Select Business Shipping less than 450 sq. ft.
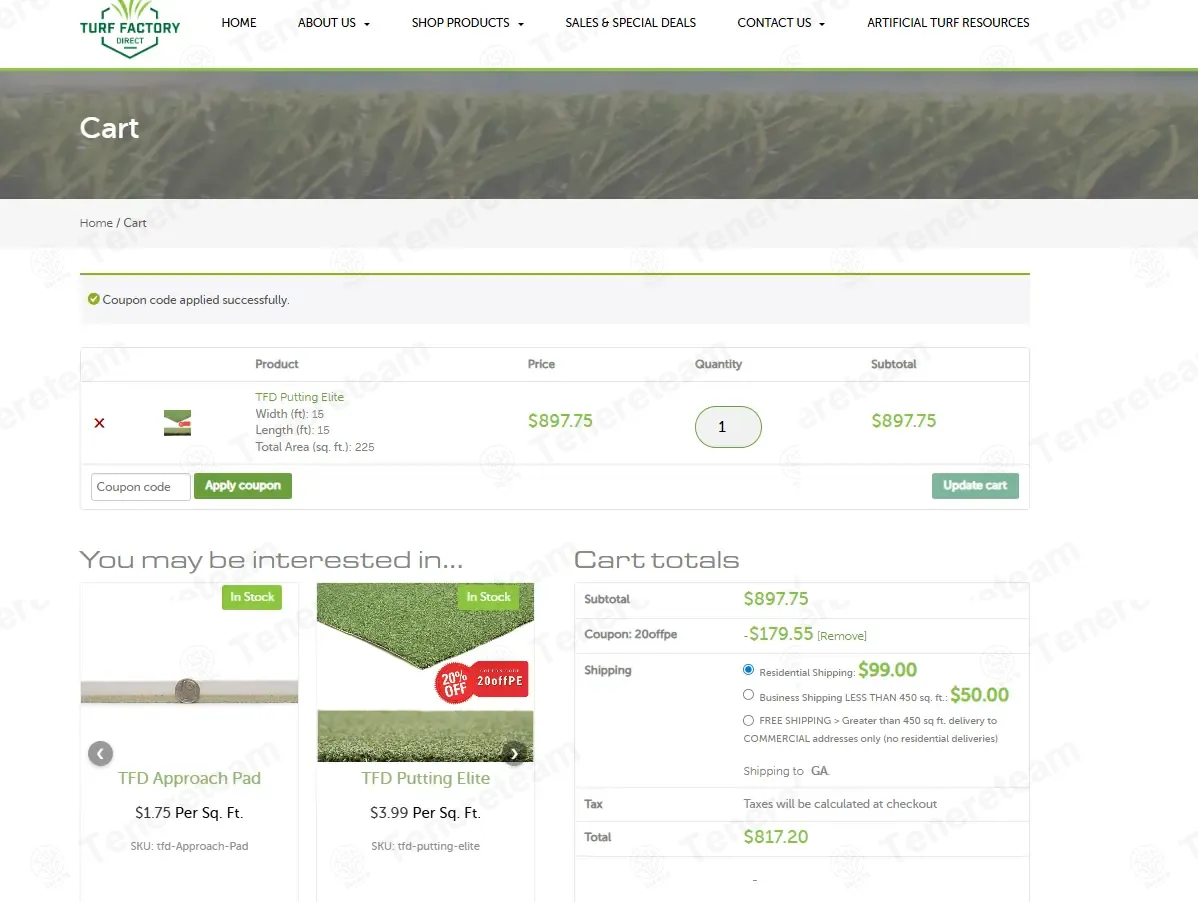This screenshot has width=1198, height=902. (748, 695)
